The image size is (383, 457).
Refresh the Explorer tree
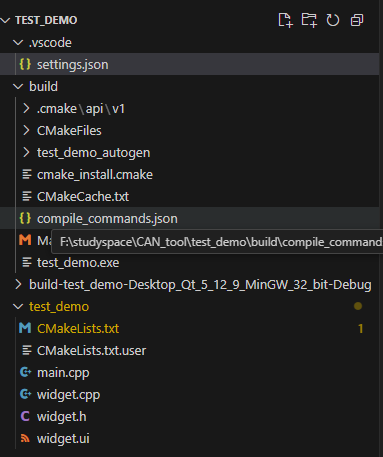coord(333,20)
